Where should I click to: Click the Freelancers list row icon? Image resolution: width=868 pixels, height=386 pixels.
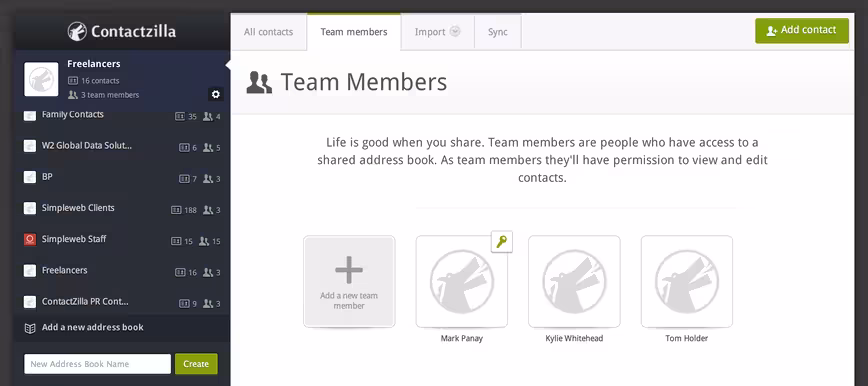tap(30, 271)
